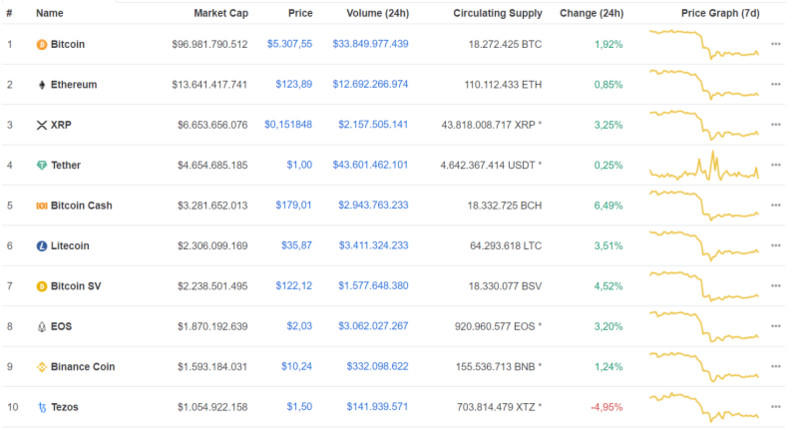Open the Bitcoin SV name link

point(76,286)
